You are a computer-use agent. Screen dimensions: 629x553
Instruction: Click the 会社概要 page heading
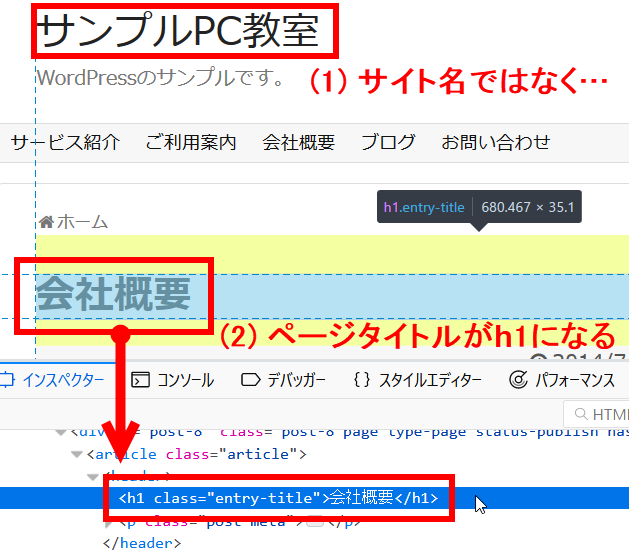pyautogui.click(x=114, y=295)
